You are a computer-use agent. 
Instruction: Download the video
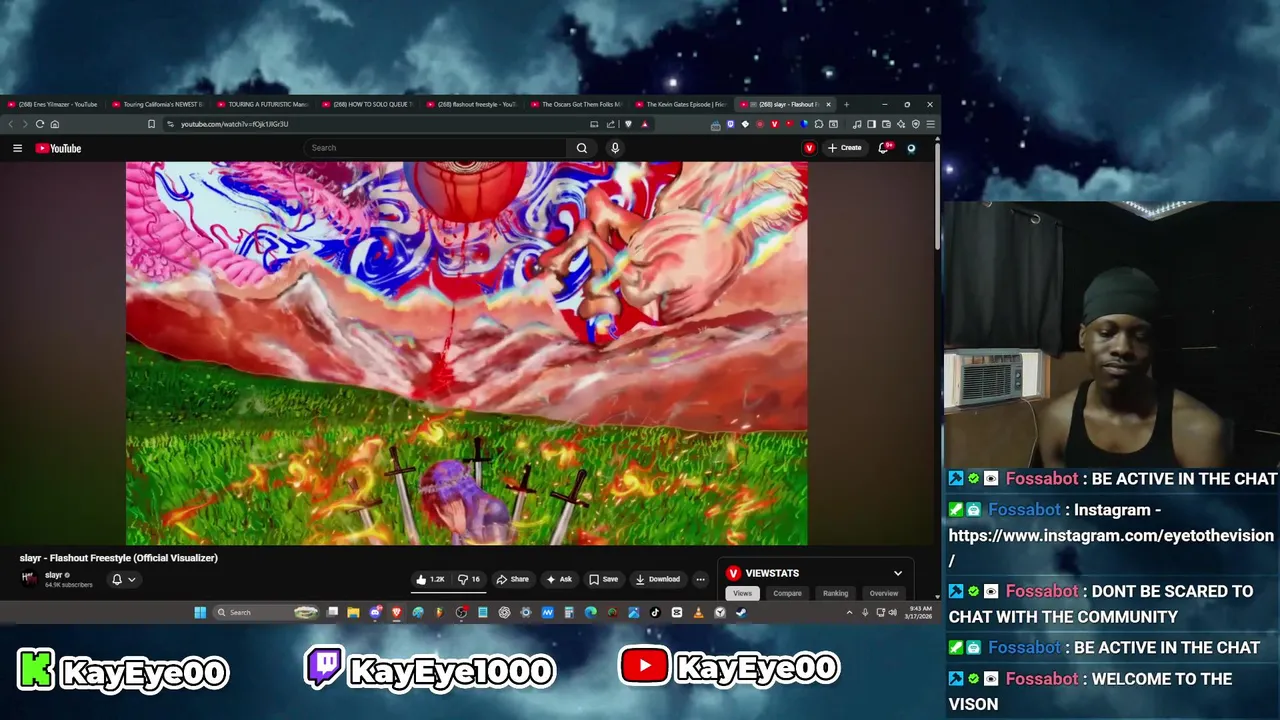click(x=658, y=579)
